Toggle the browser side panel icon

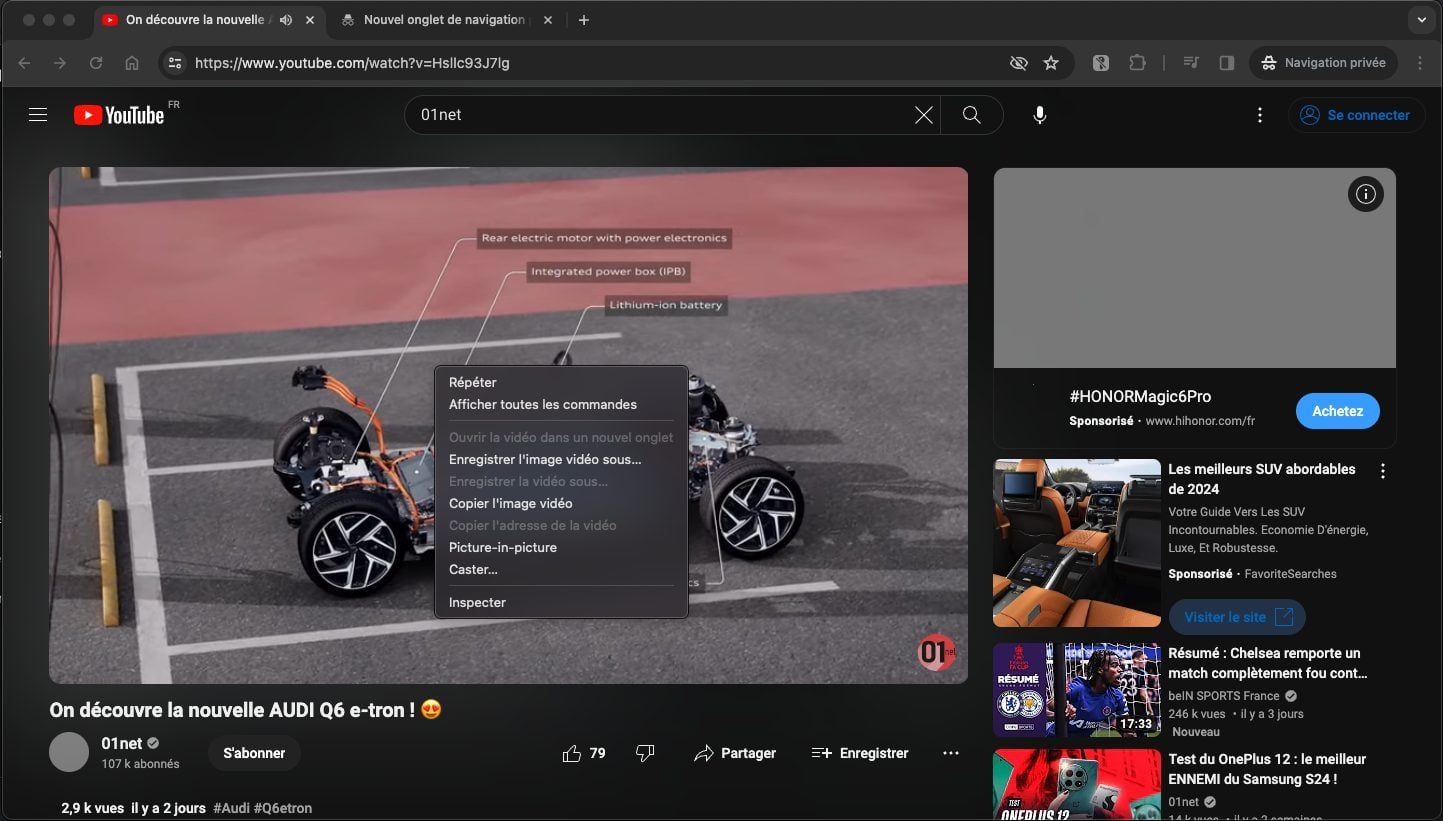(1227, 63)
